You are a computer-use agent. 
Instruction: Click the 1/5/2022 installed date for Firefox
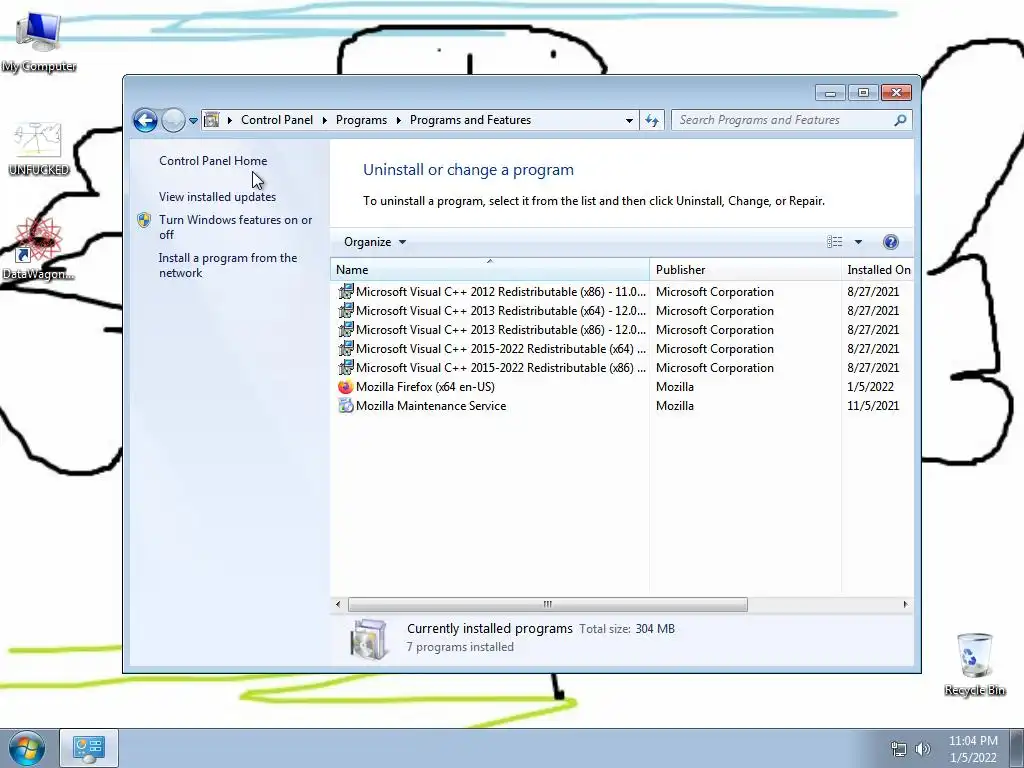coord(871,387)
